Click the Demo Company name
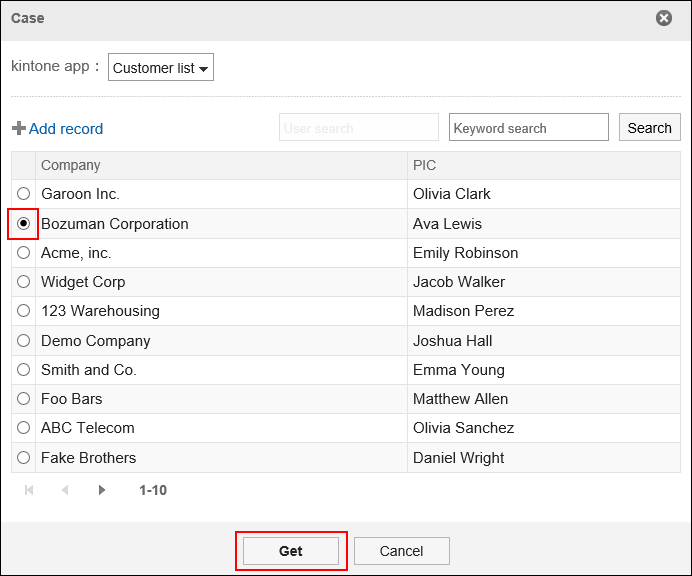This screenshot has width=692, height=576. pos(96,341)
